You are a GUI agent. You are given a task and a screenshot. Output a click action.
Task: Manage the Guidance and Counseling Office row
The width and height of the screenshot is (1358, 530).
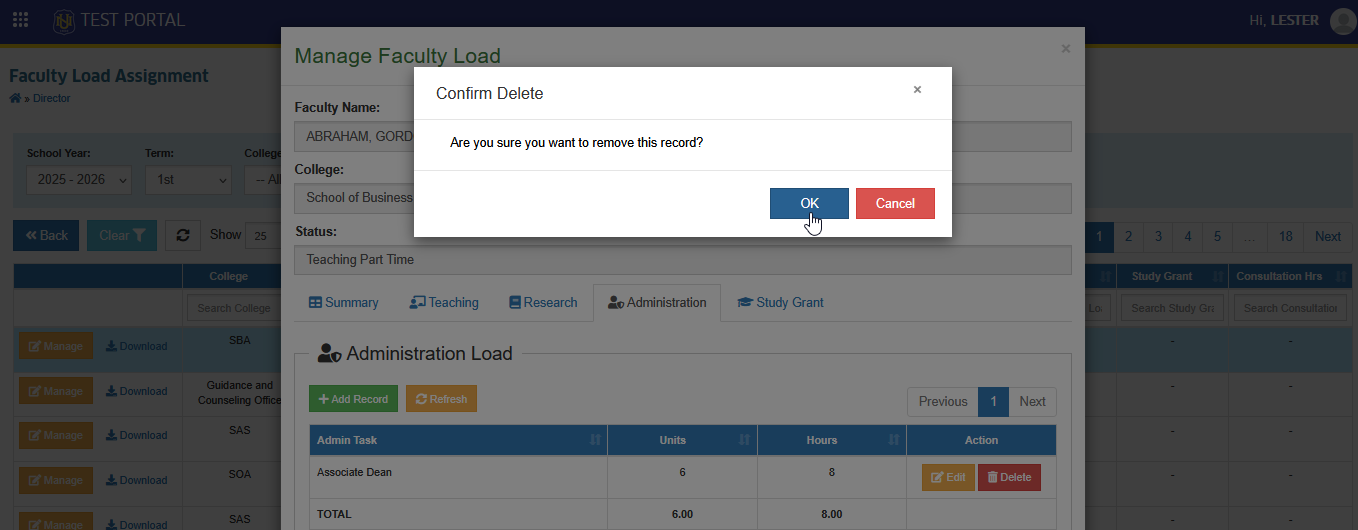click(x=56, y=391)
